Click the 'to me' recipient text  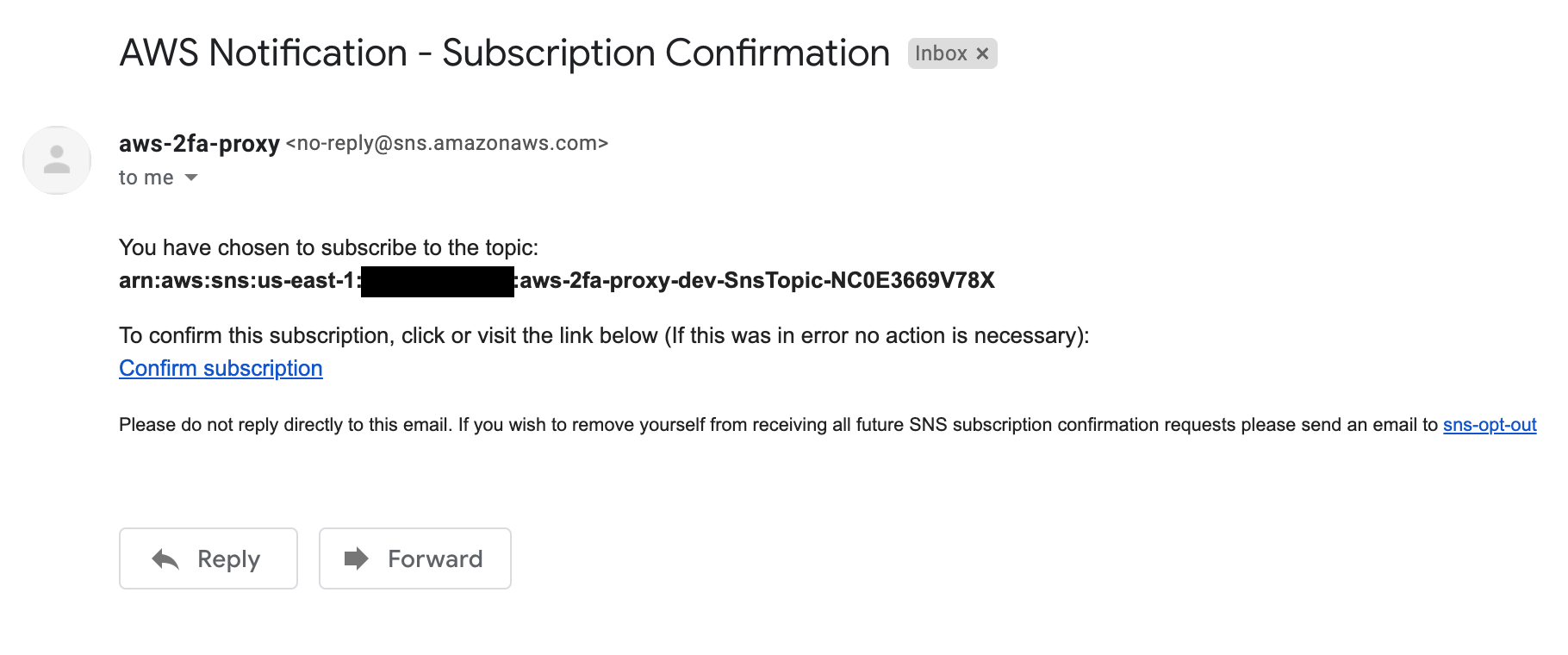tap(146, 178)
